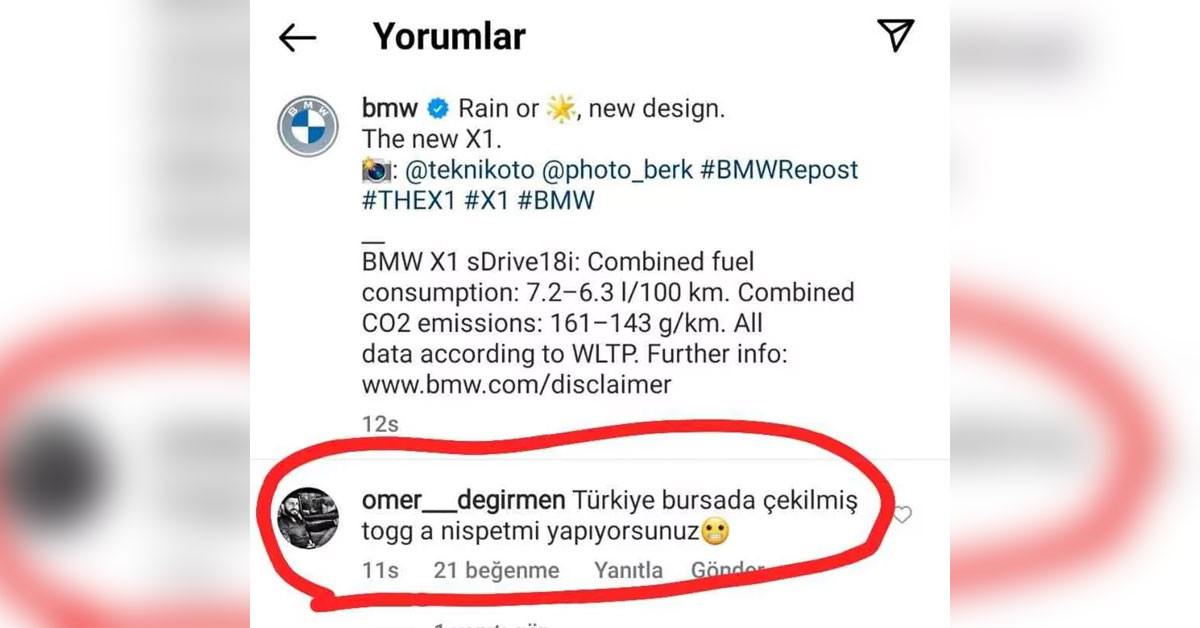Open the bmw username link

point(390,109)
